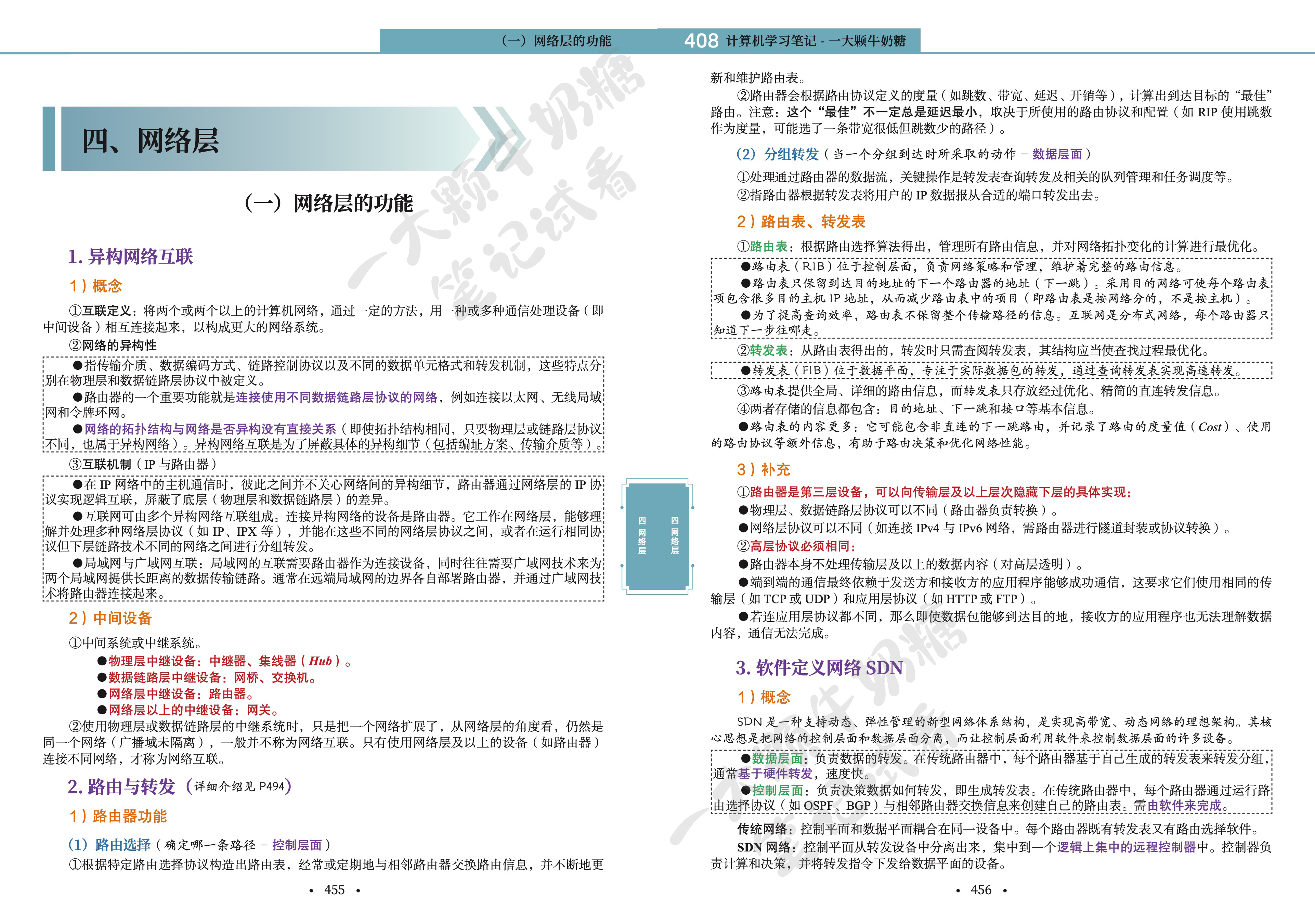The width and height of the screenshot is (1315, 924).
Task: Click the blue label '(1) 路由选择'
Action: tap(109, 845)
